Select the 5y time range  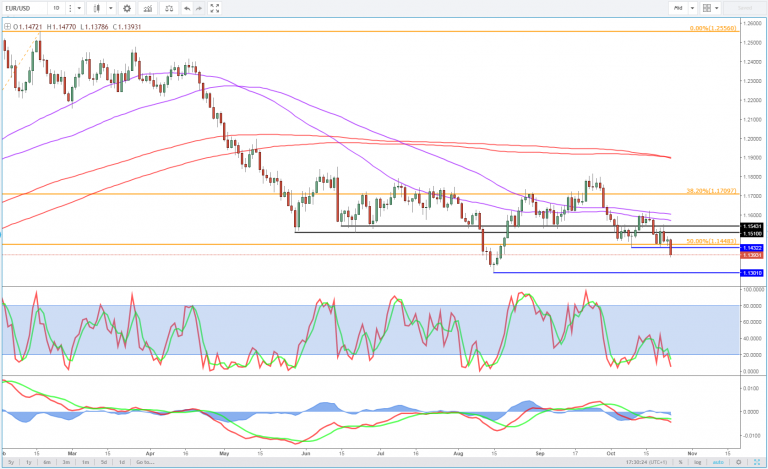(x=11, y=462)
